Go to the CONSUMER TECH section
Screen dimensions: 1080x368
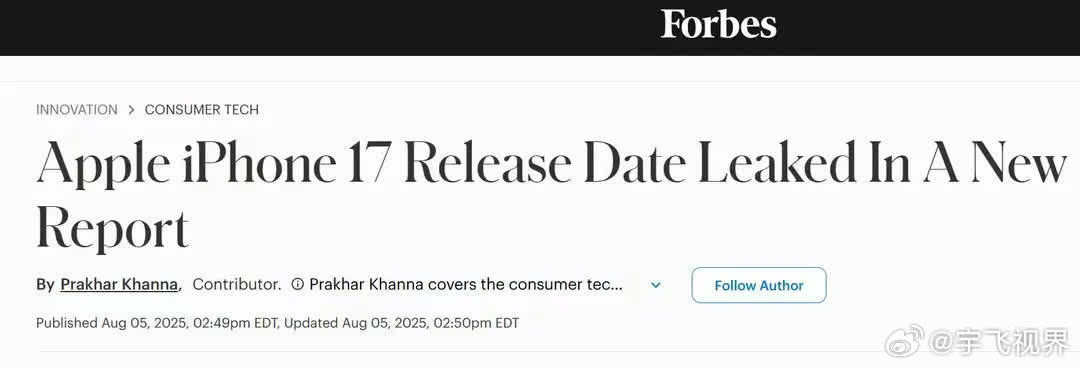(202, 110)
